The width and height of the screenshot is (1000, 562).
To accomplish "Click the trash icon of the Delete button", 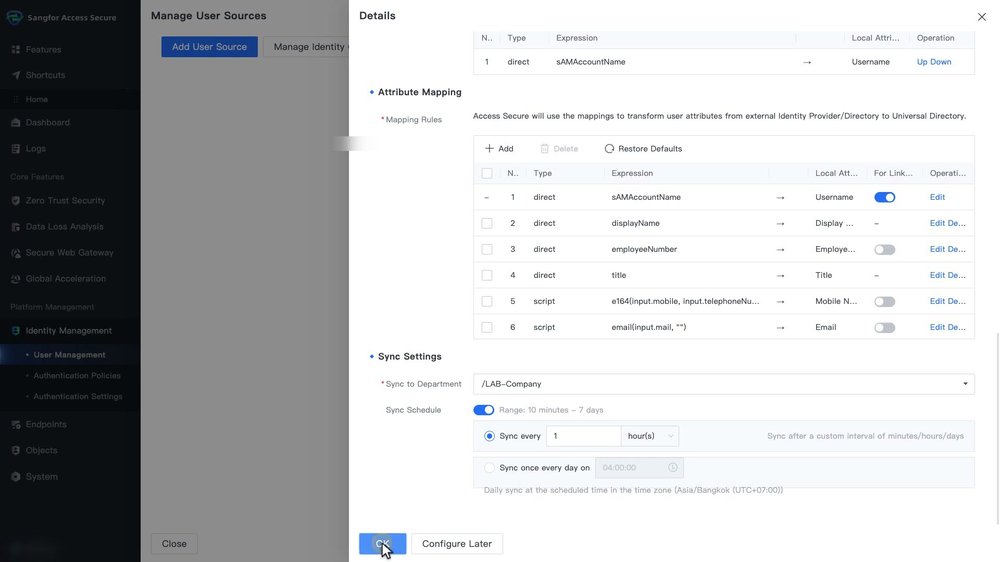I will 545,149.
